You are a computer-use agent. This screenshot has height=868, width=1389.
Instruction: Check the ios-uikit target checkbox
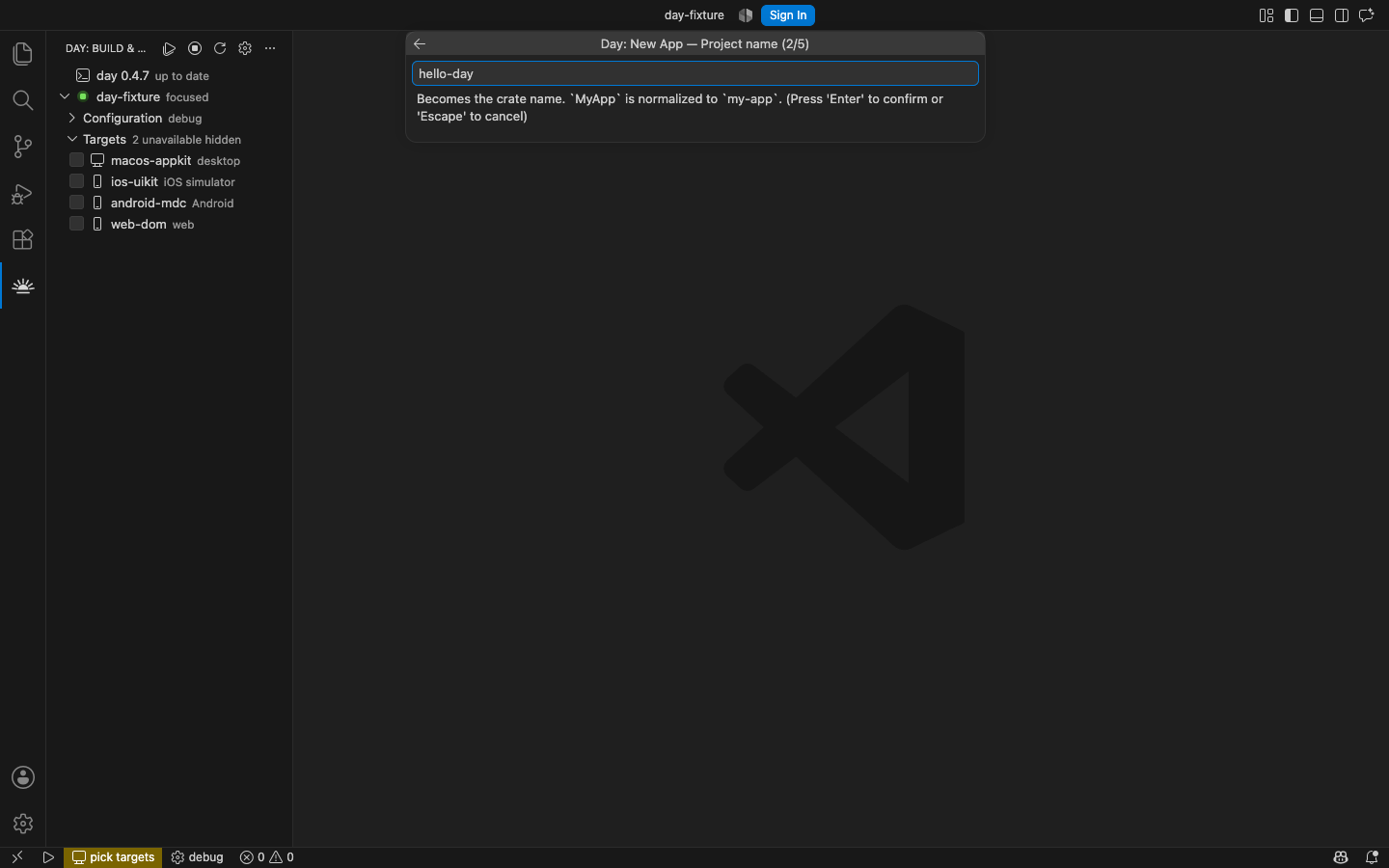77,181
